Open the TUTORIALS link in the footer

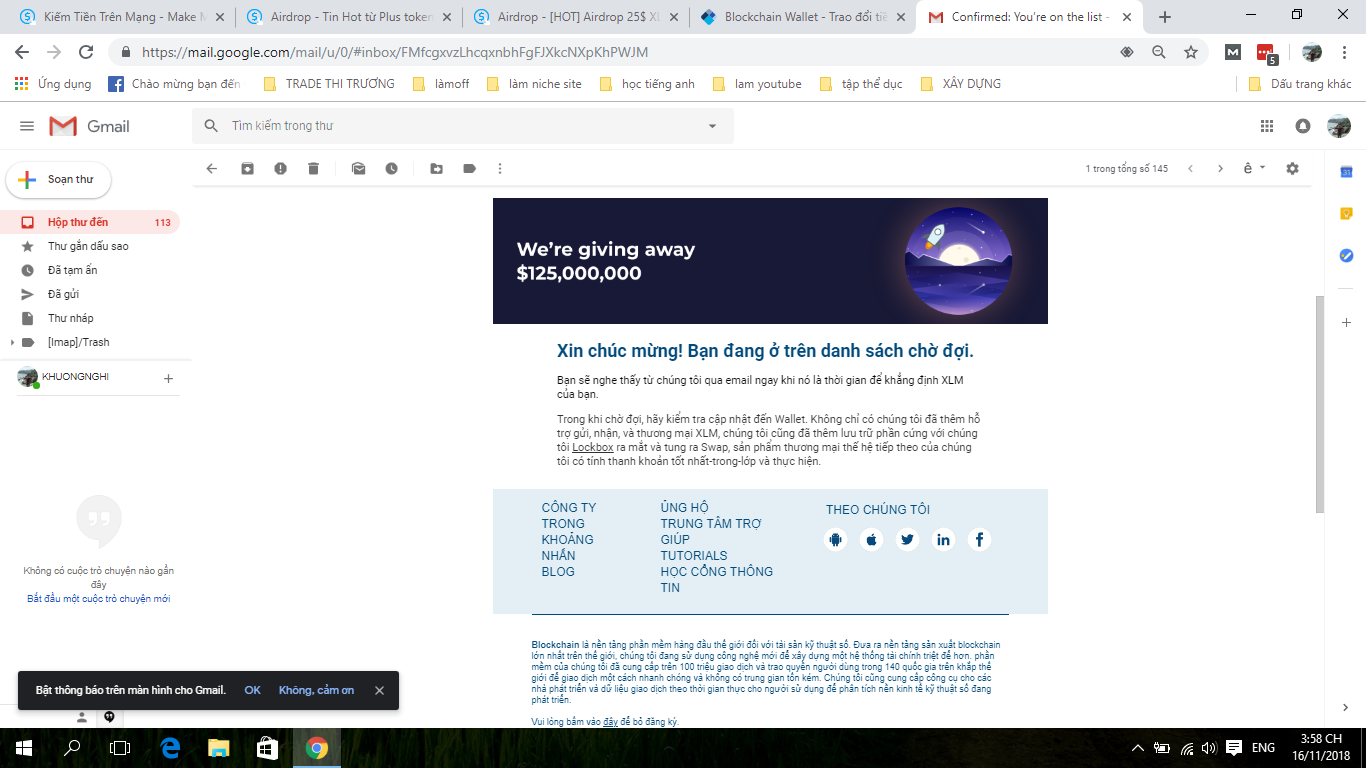[694, 556]
